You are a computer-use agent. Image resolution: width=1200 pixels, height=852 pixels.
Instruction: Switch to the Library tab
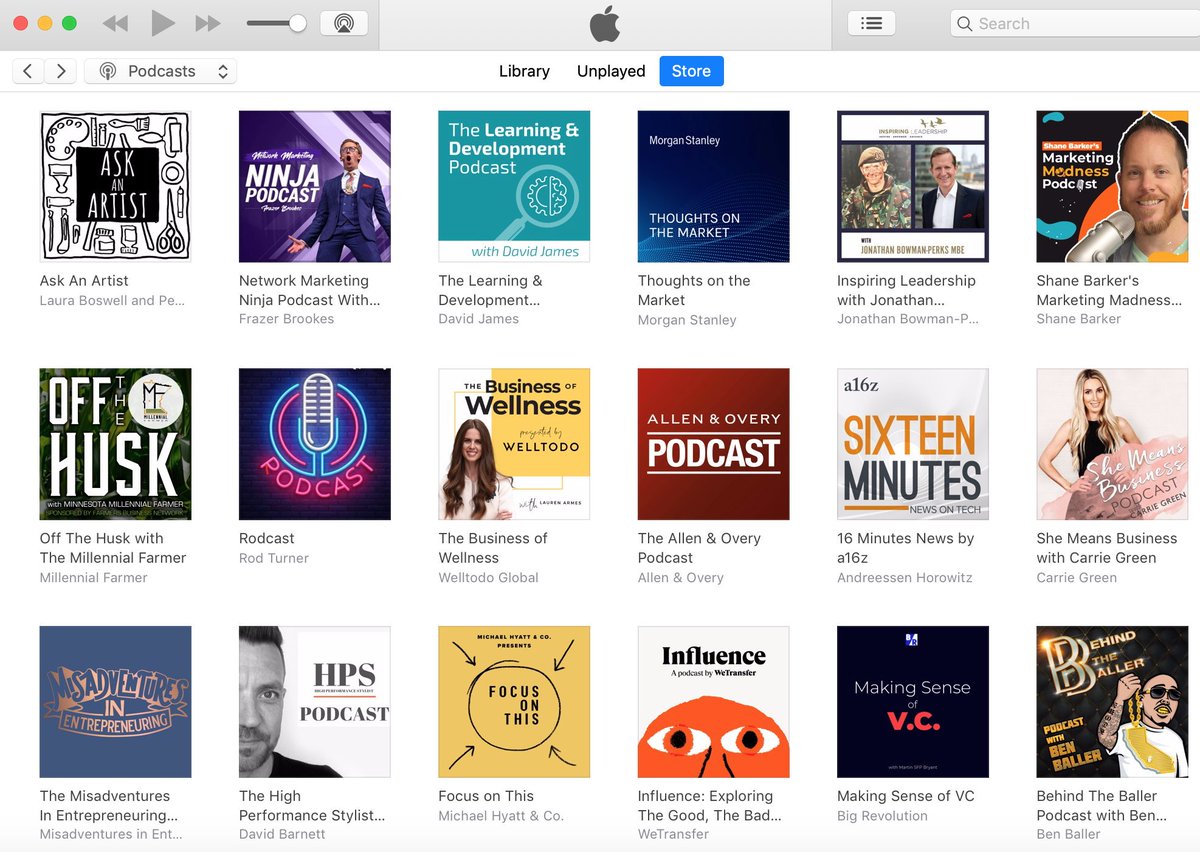(524, 71)
